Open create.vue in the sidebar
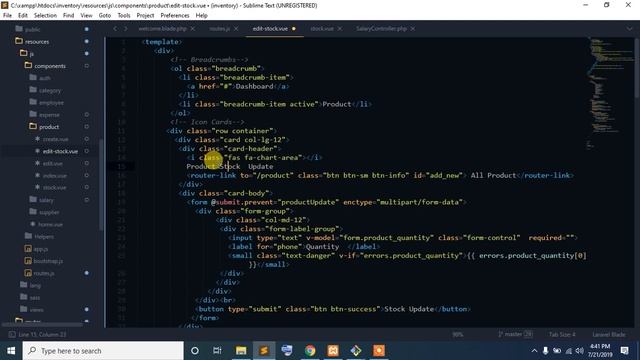 point(56,139)
